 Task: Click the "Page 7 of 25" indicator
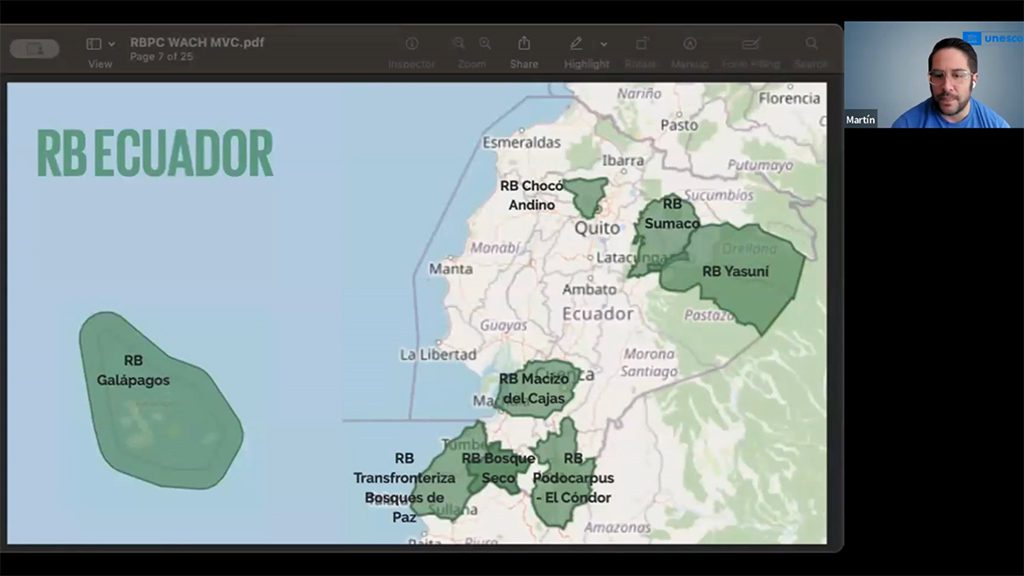click(x=161, y=57)
